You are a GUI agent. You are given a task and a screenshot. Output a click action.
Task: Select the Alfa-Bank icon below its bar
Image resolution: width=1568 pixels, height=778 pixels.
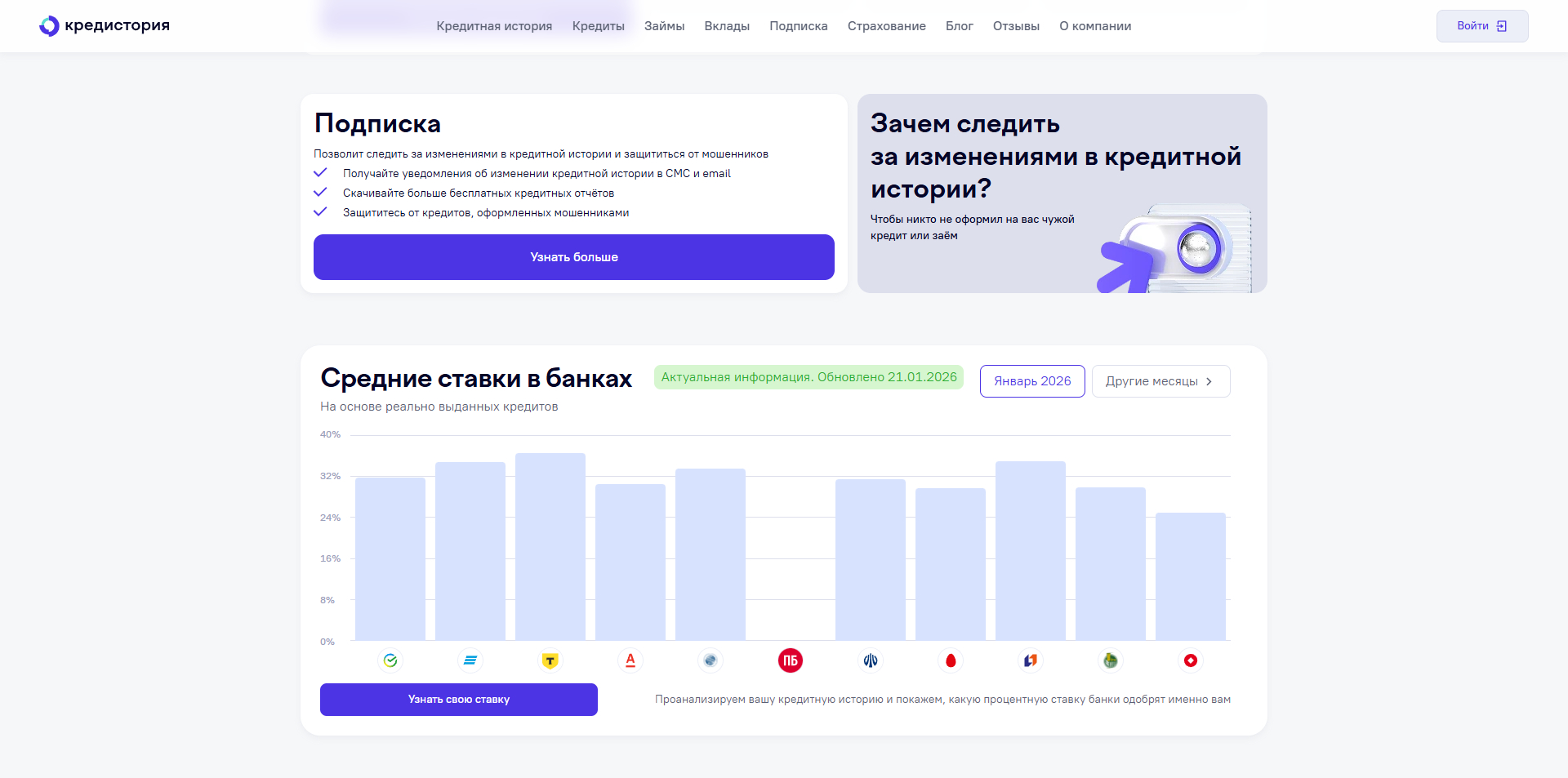coord(630,661)
